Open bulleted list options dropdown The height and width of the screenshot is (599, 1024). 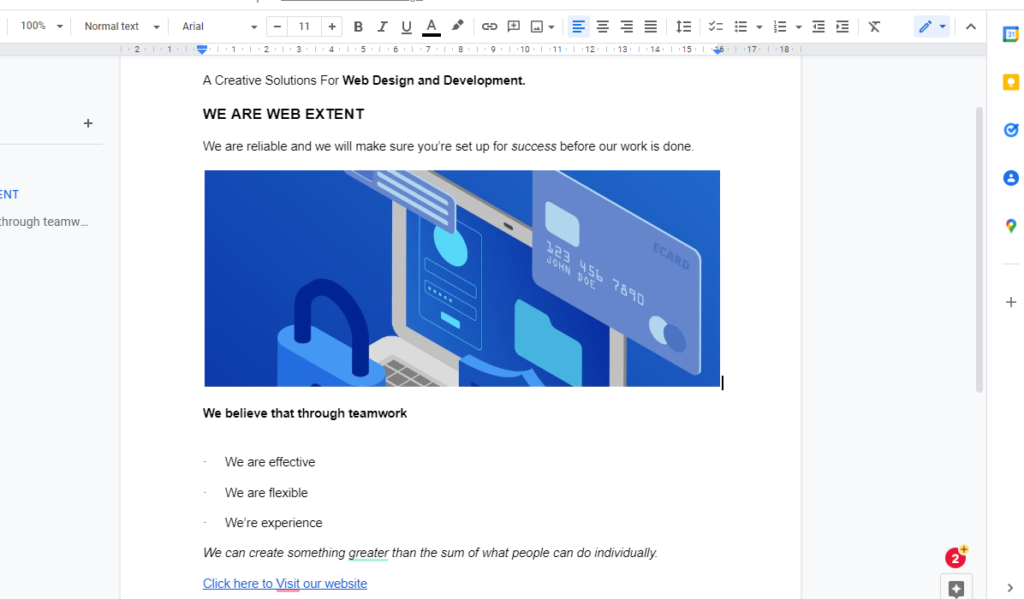(759, 27)
